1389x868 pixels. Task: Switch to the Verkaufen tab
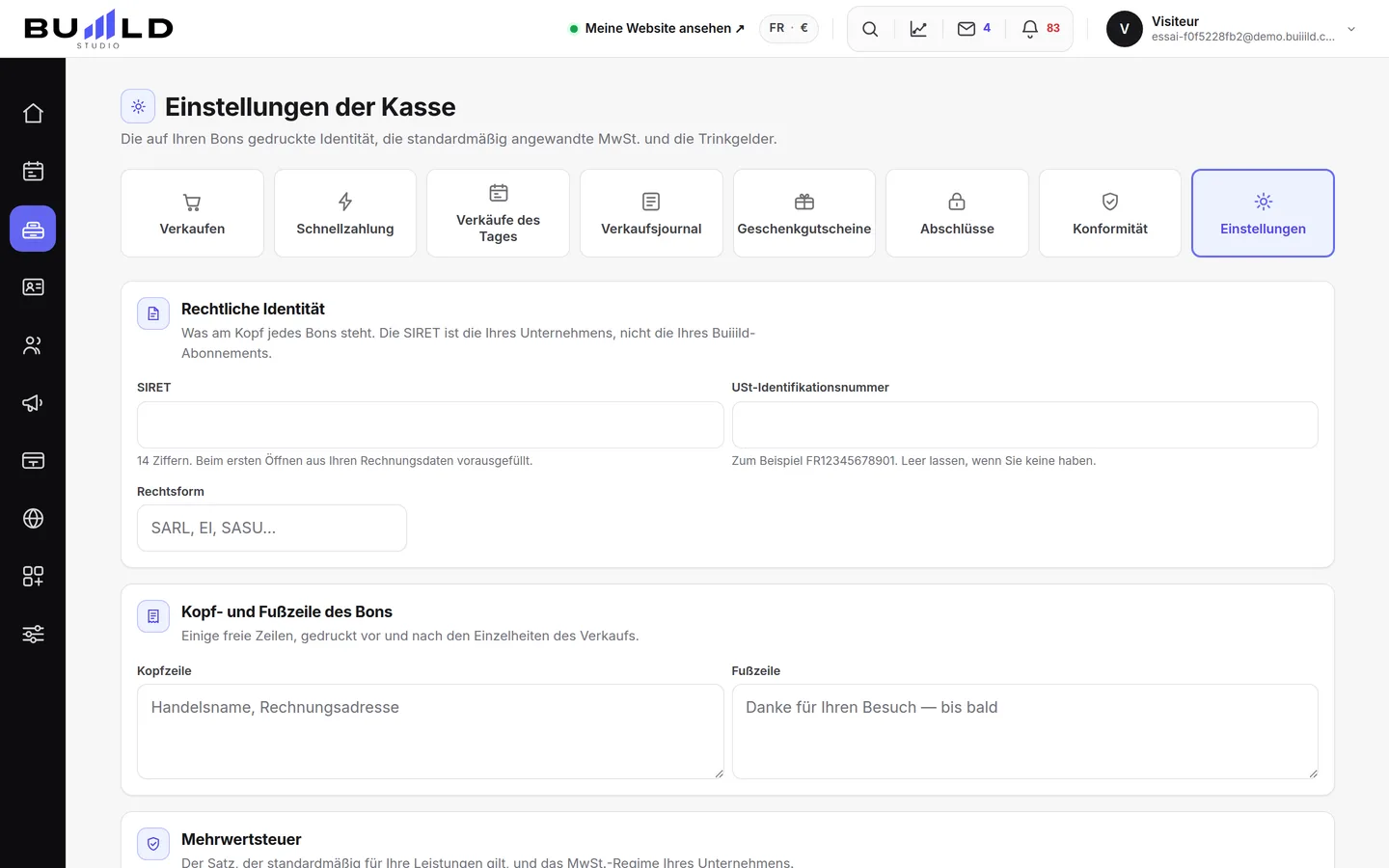192,213
